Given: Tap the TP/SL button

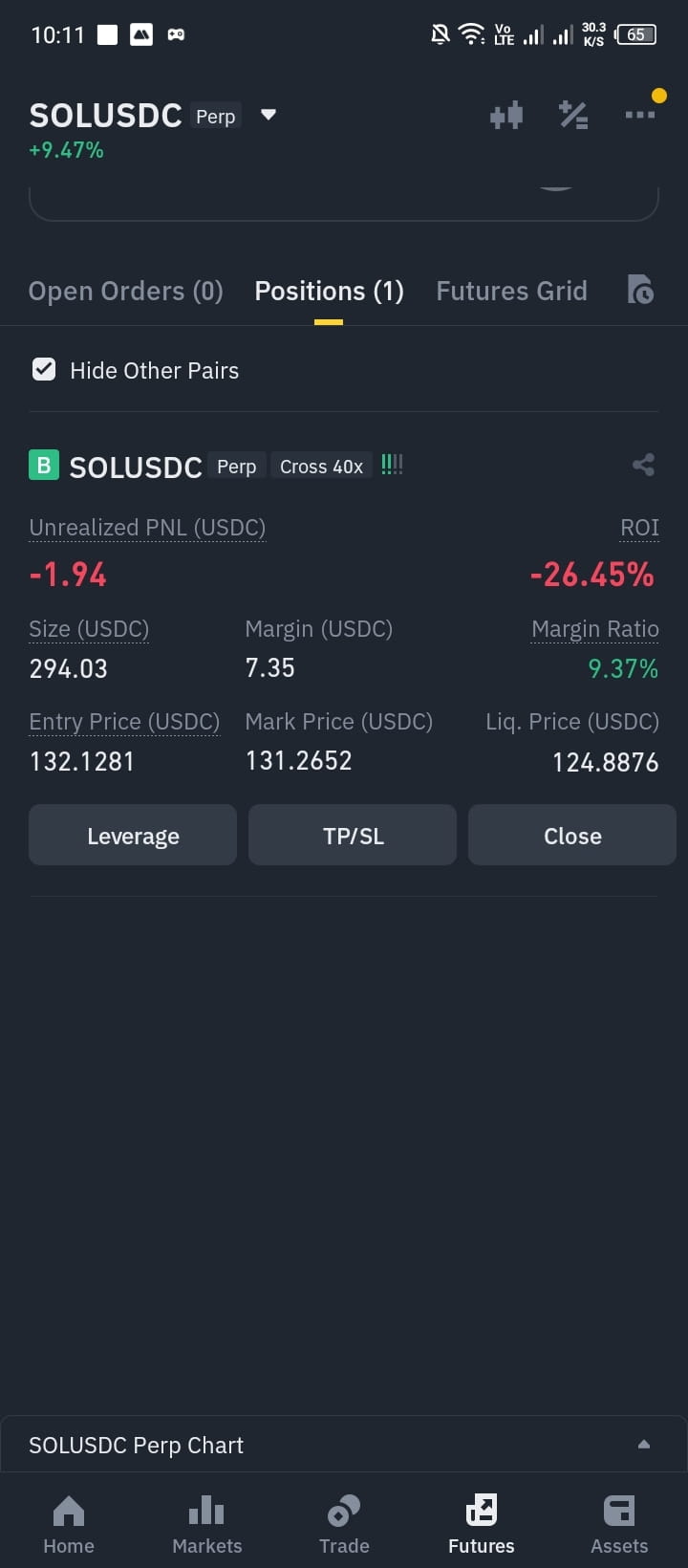Looking at the screenshot, I should (353, 836).
